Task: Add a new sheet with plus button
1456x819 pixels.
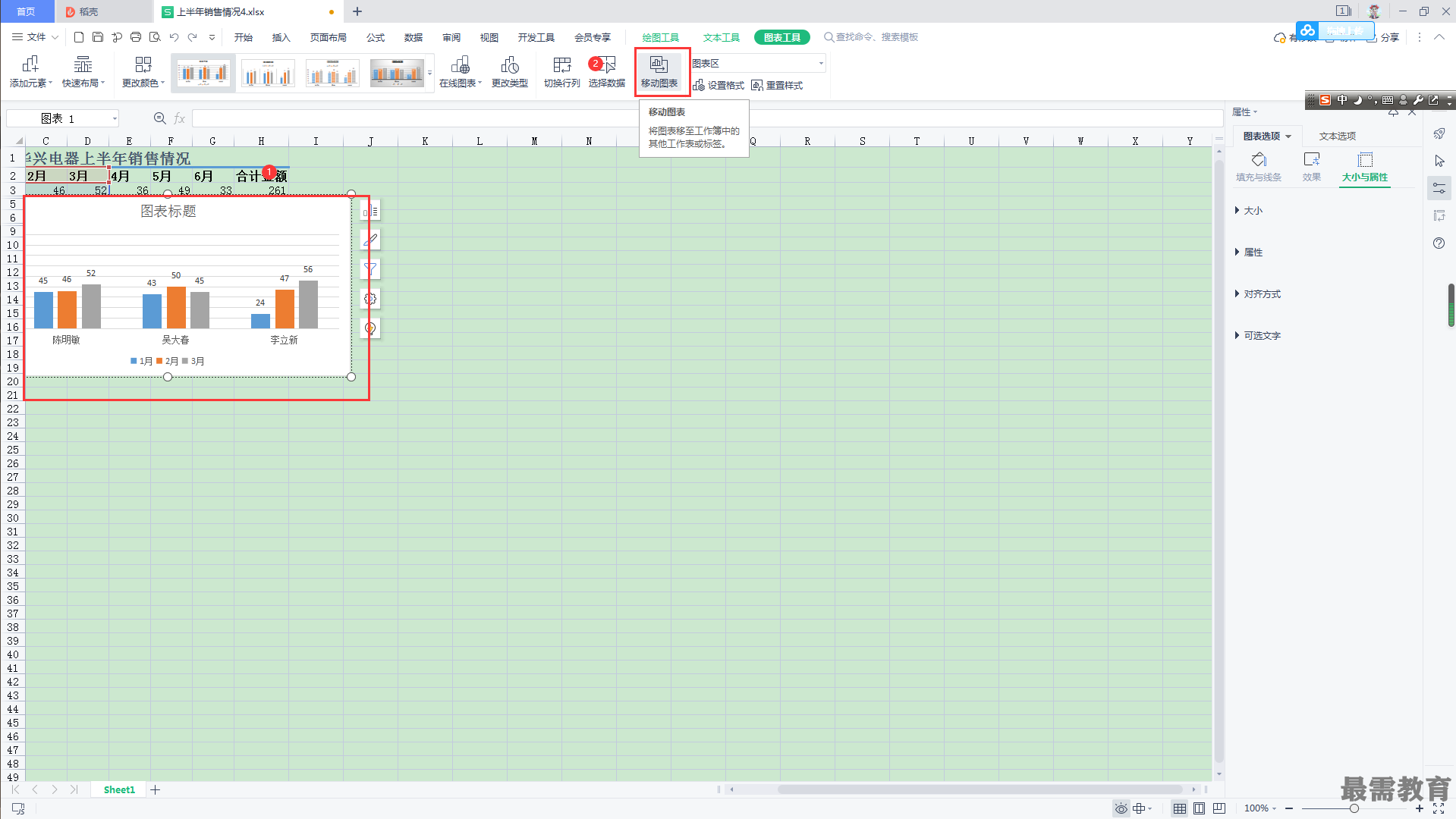Action: point(156,790)
